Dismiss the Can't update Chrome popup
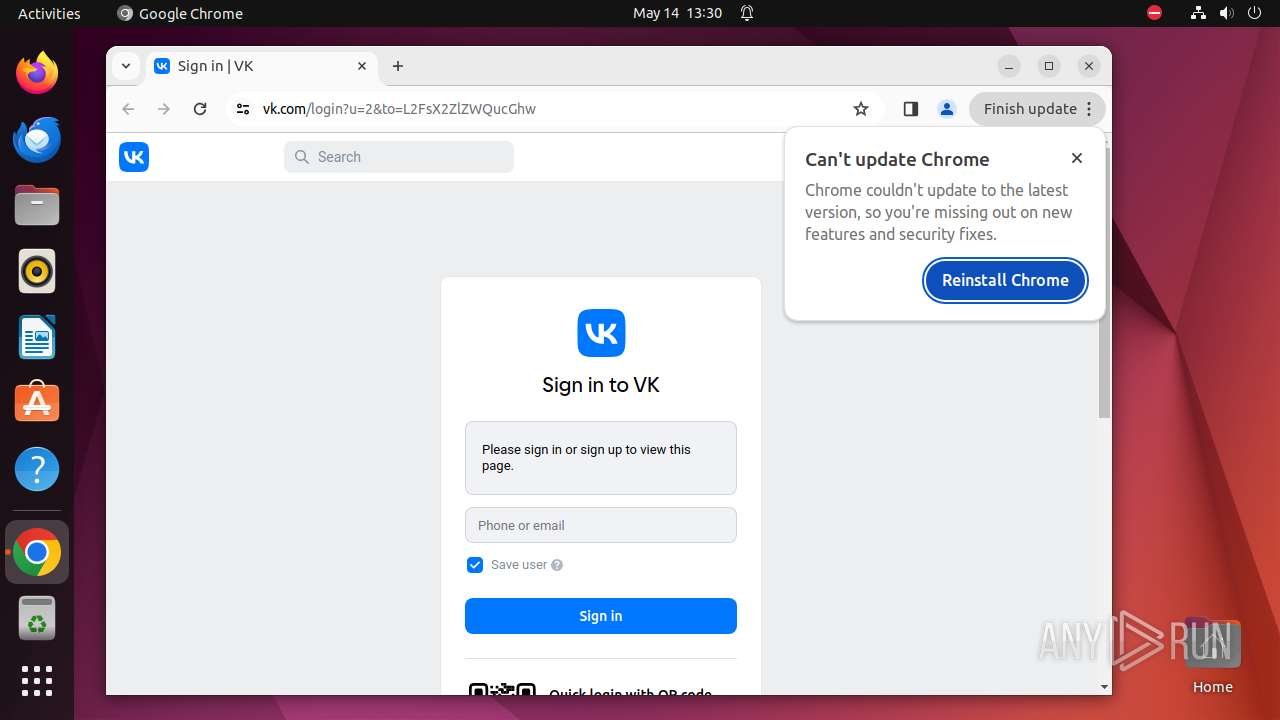The image size is (1280, 720). pos(1077,158)
